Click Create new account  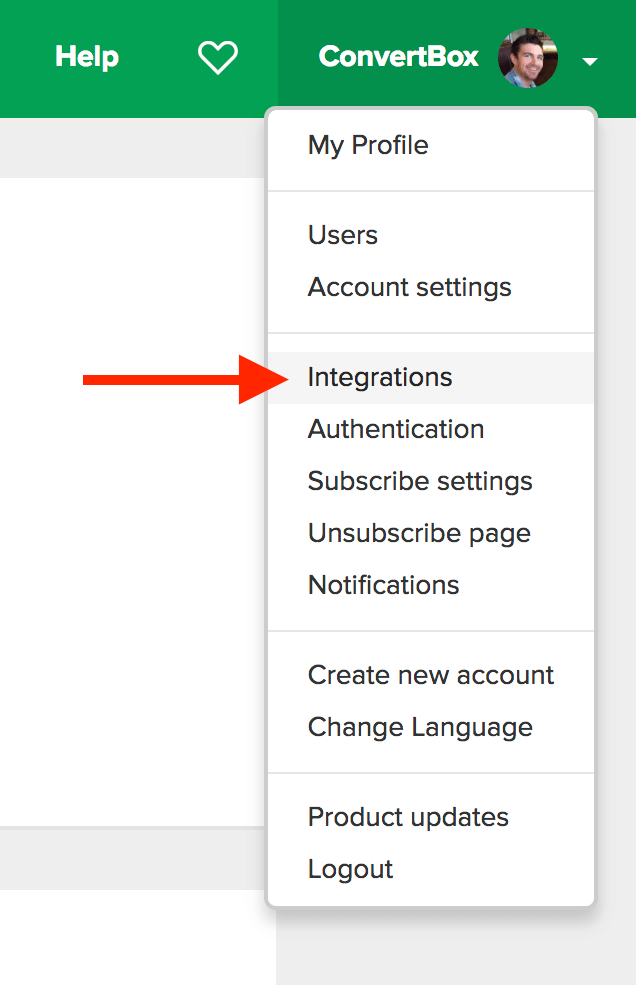(x=430, y=675)
